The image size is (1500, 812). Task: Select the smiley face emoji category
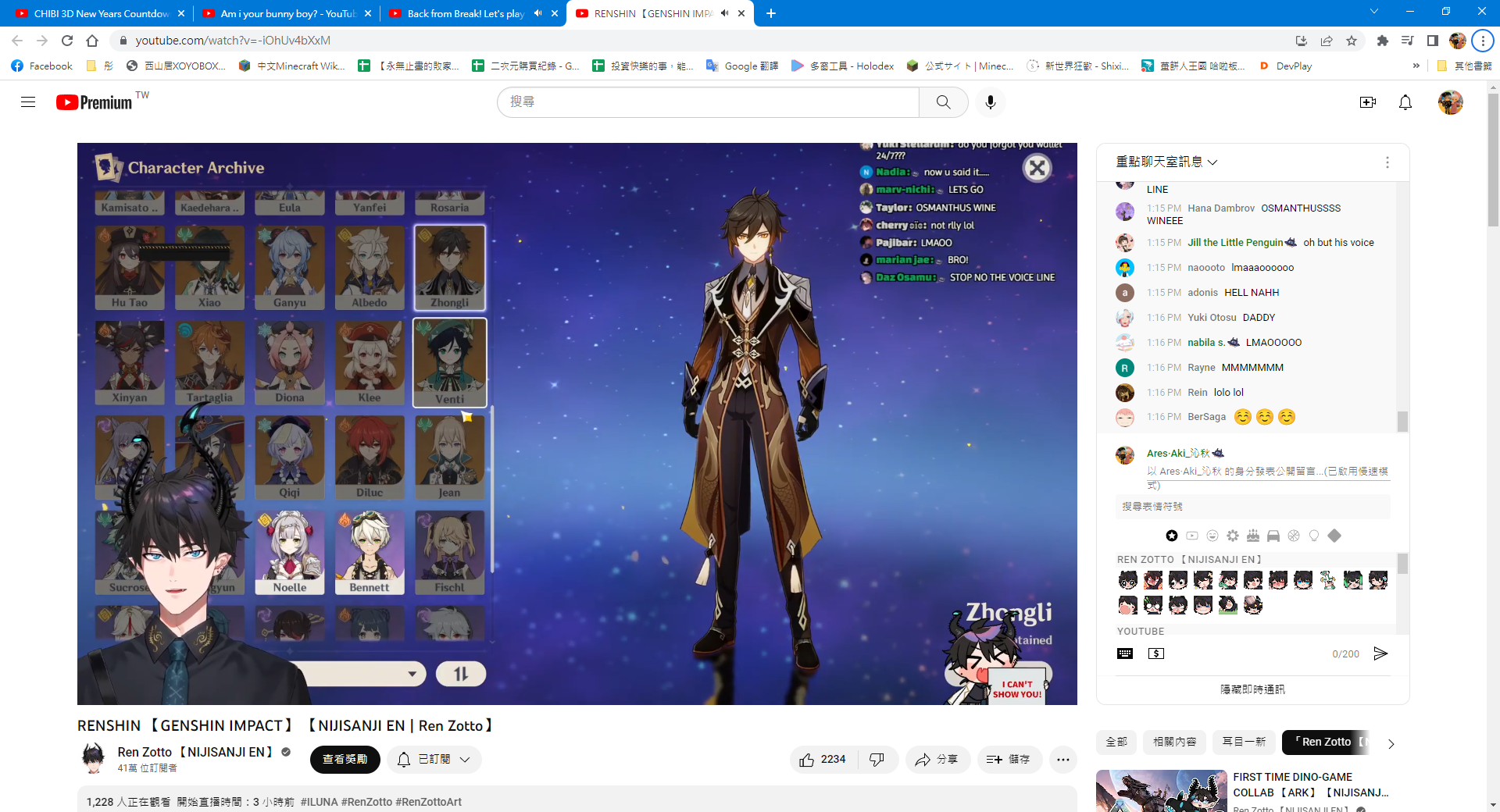coord(1212,536)
